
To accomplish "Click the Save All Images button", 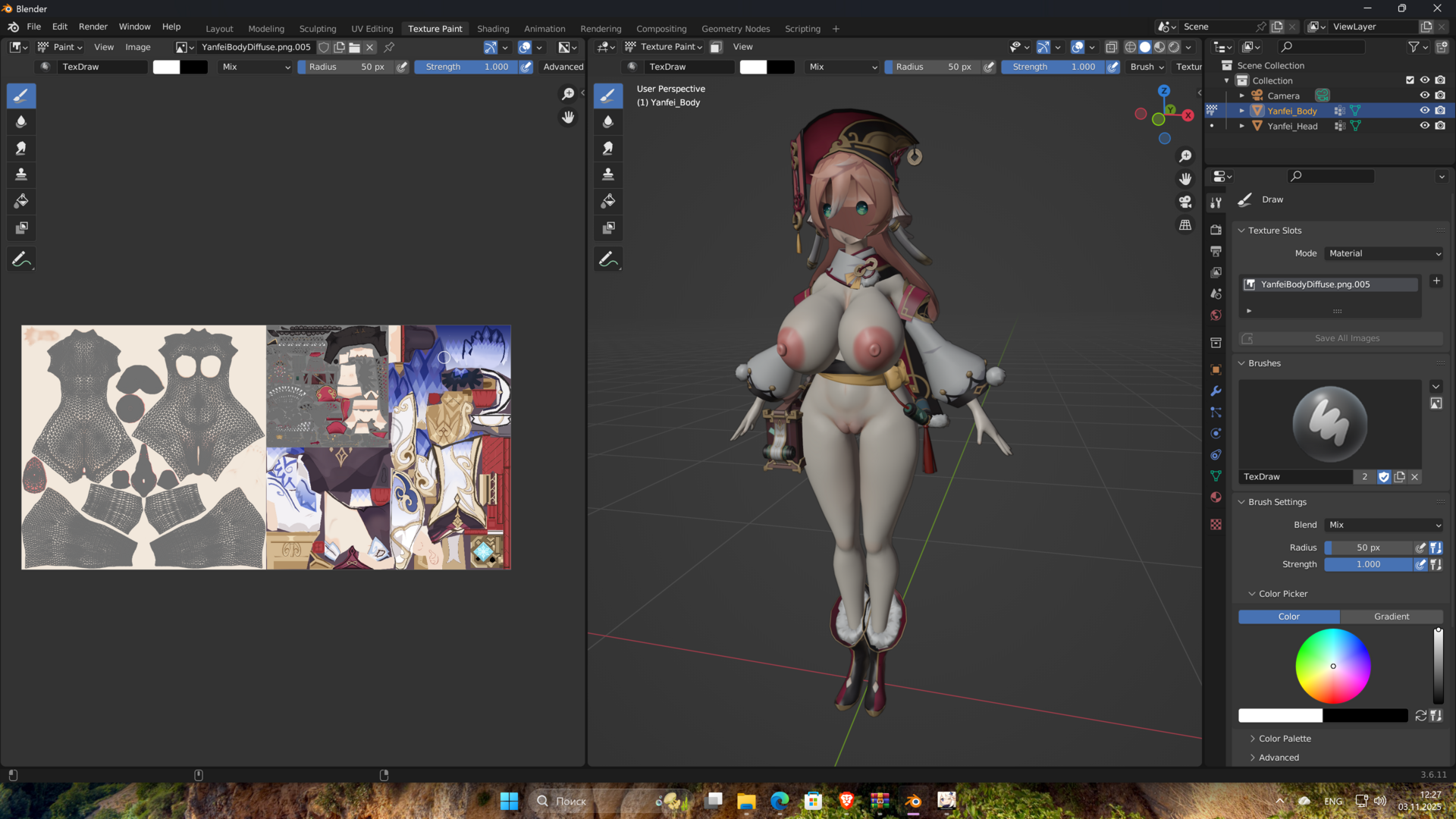I will coord(1341,338).
